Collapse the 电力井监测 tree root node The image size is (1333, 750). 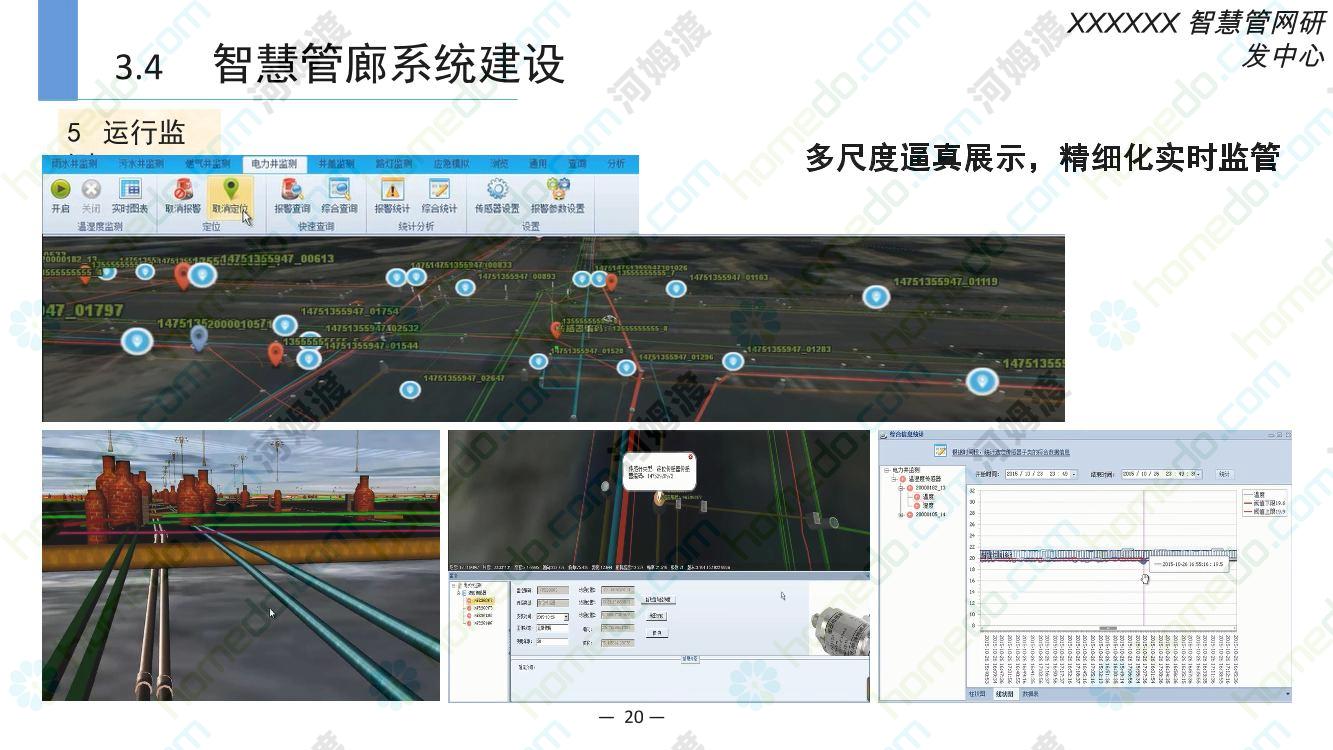(x=887, y=470)
